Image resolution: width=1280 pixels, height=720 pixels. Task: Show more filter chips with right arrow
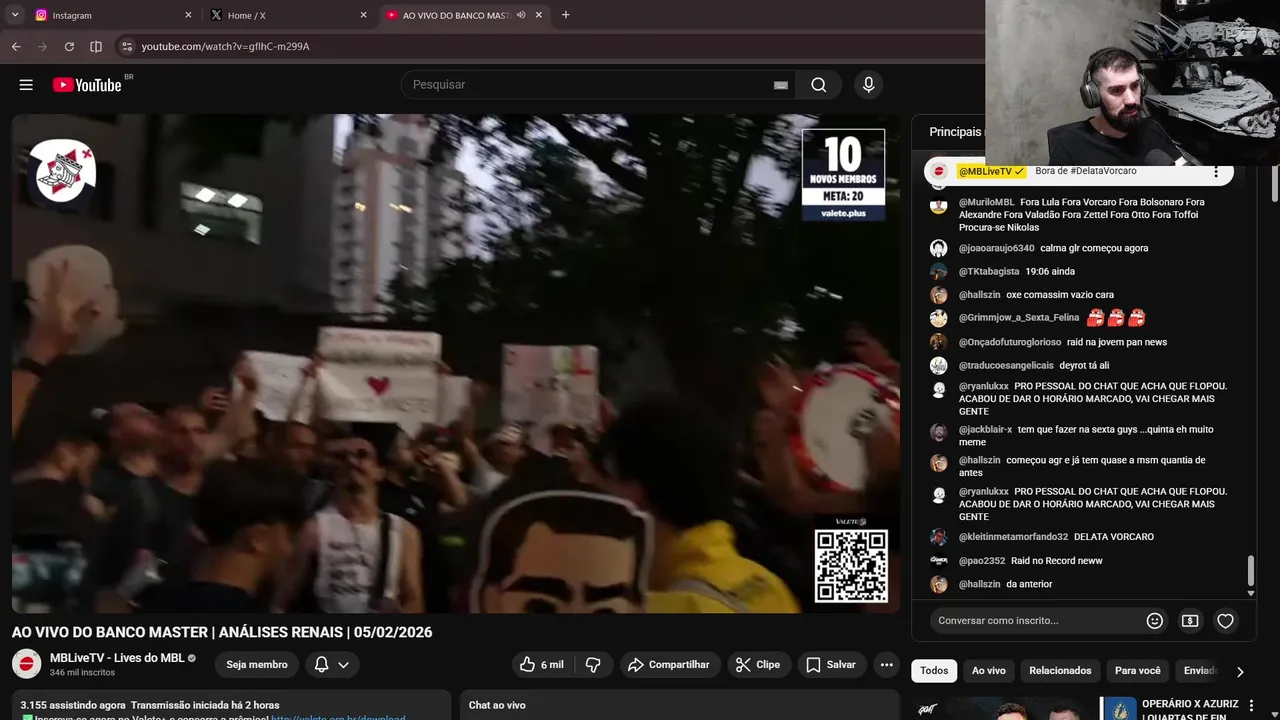coord(1240,671)
